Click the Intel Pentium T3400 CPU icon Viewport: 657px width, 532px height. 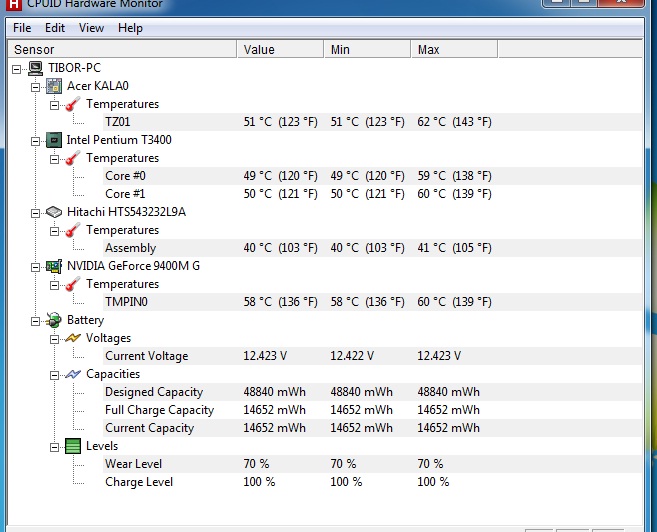coord(54,140)
